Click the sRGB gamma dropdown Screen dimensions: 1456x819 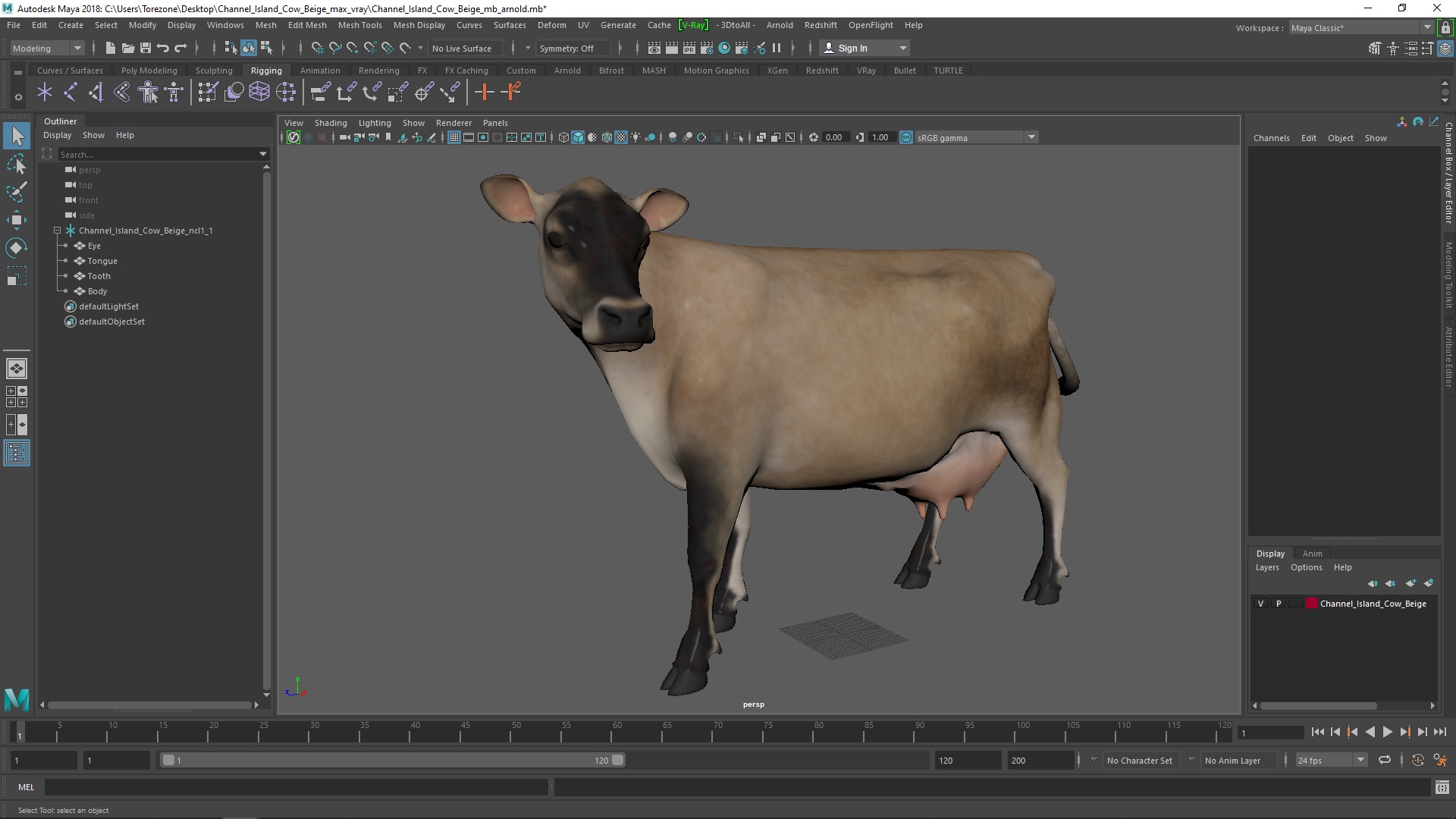click(975, 136)
